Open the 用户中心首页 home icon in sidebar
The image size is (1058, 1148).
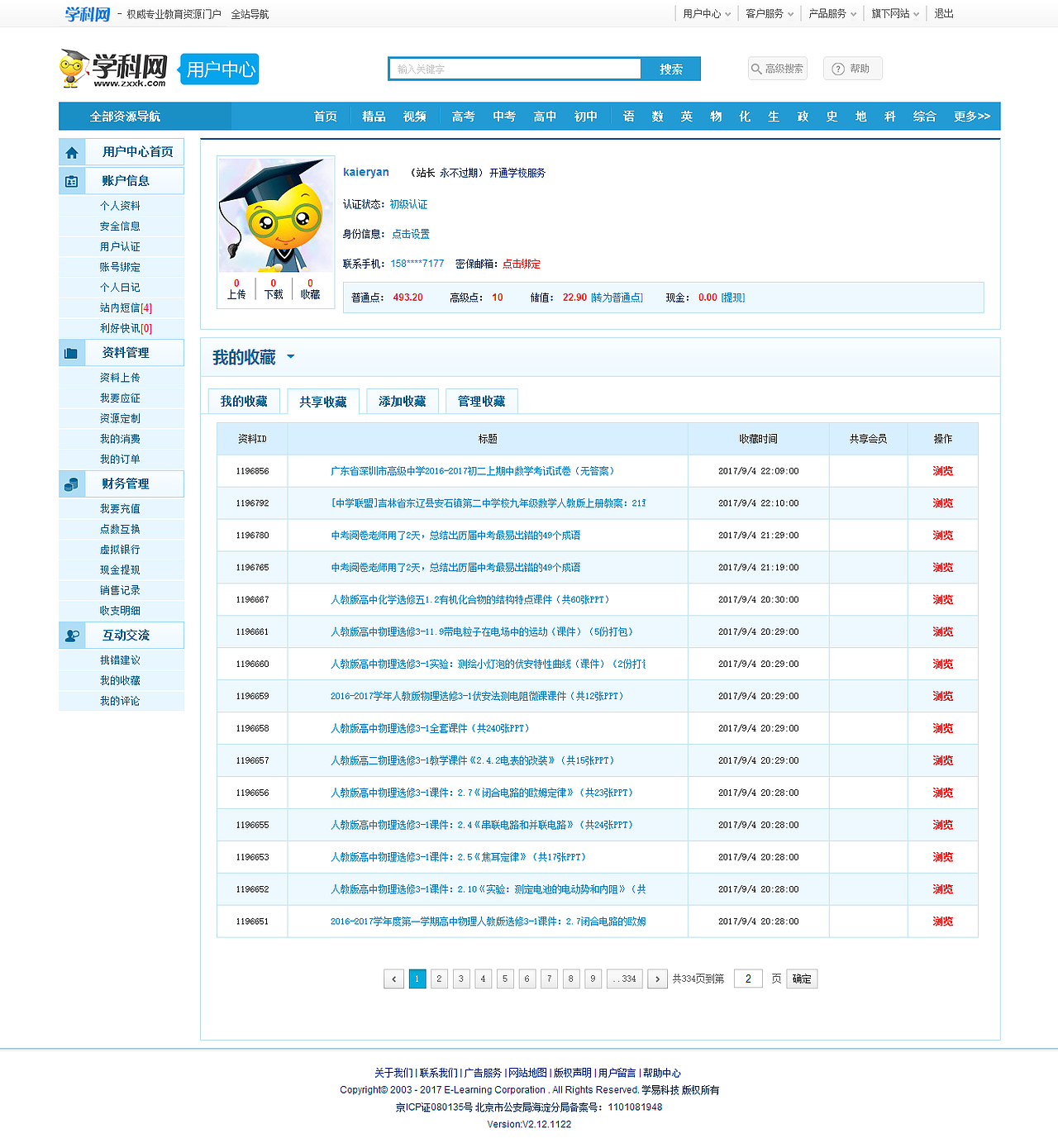(x=73, y=151)
